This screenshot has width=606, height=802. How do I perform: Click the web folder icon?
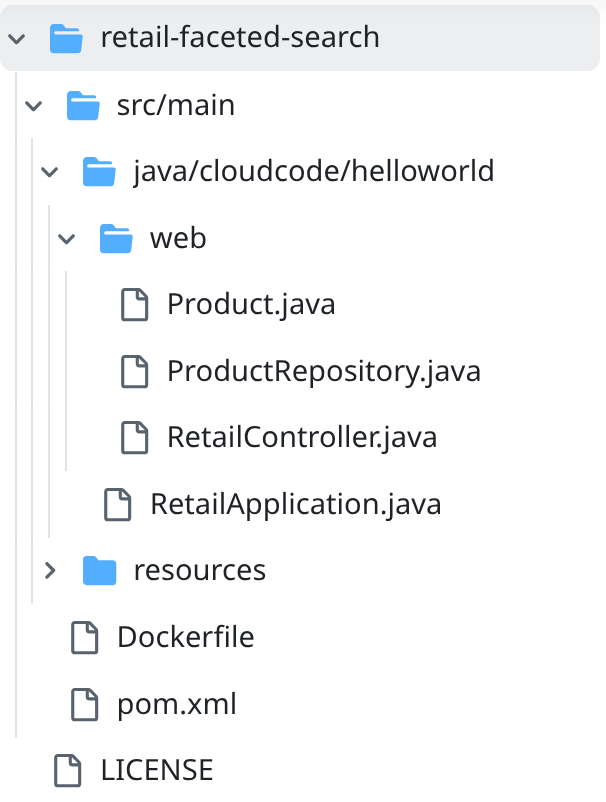point(116,238)
